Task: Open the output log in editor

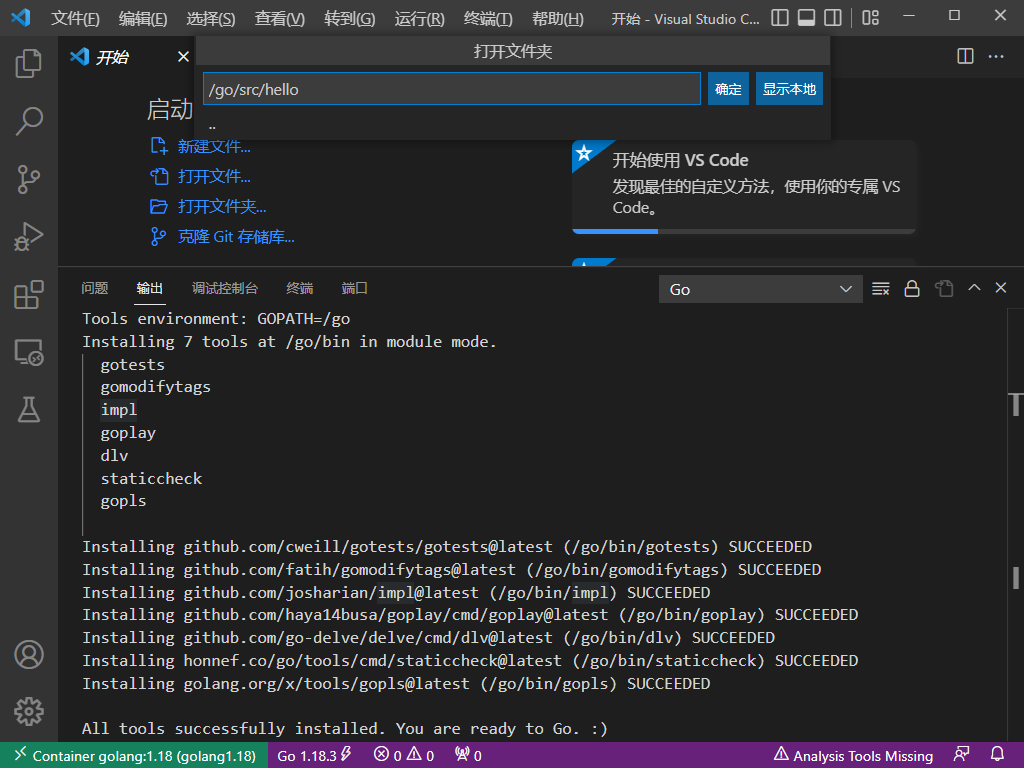Action: coord(944,289)
